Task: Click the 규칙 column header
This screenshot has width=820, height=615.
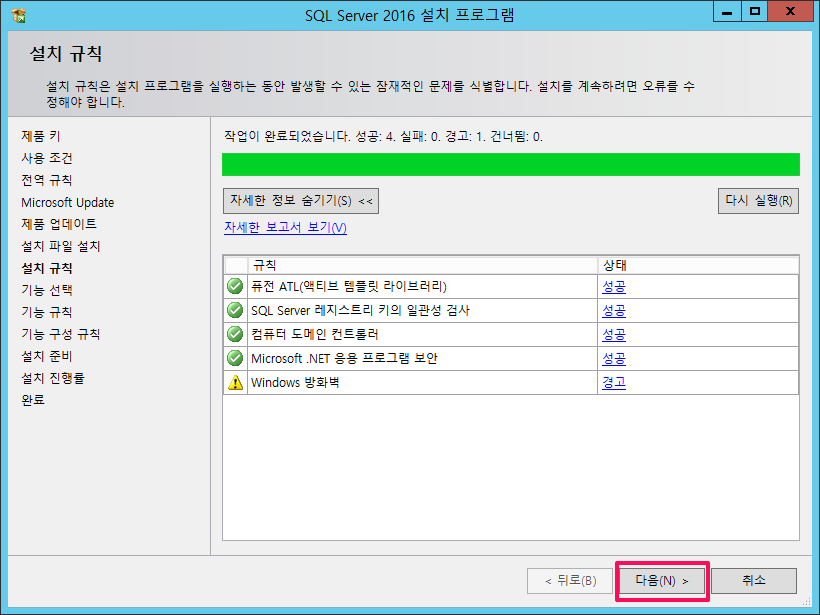Action: (x=423, y=266)
